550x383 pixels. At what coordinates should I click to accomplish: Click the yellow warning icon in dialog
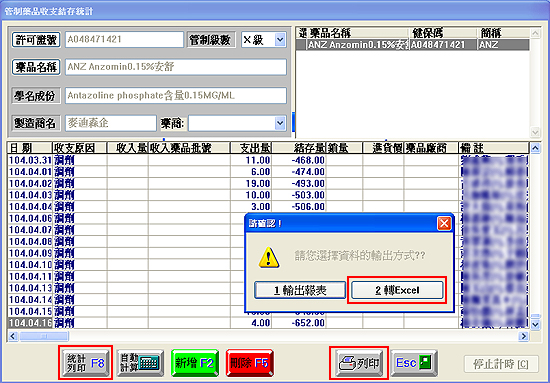click(269, 257)
